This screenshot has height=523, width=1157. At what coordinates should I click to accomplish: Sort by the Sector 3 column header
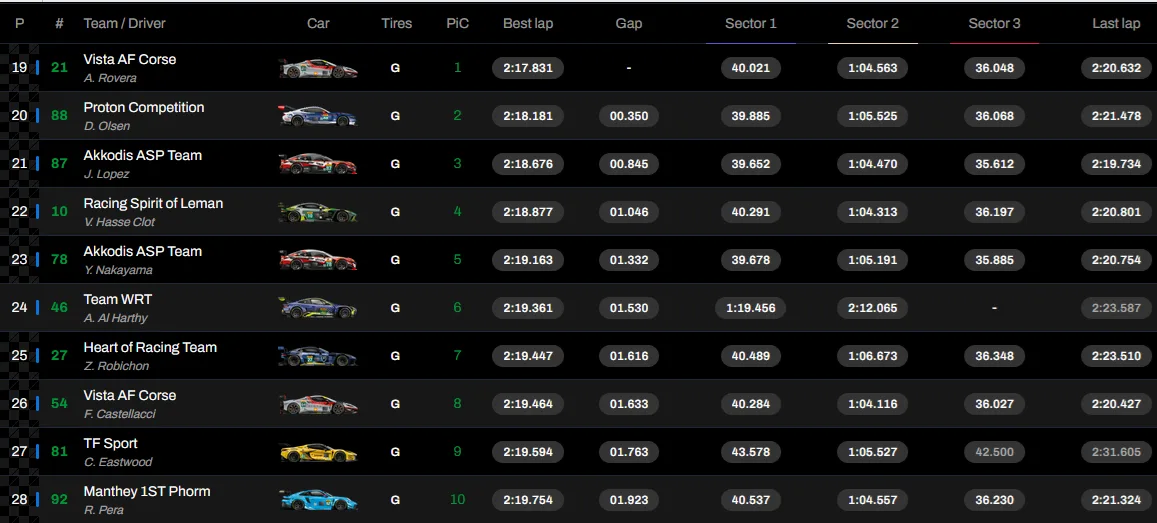(x=994, y=23)
